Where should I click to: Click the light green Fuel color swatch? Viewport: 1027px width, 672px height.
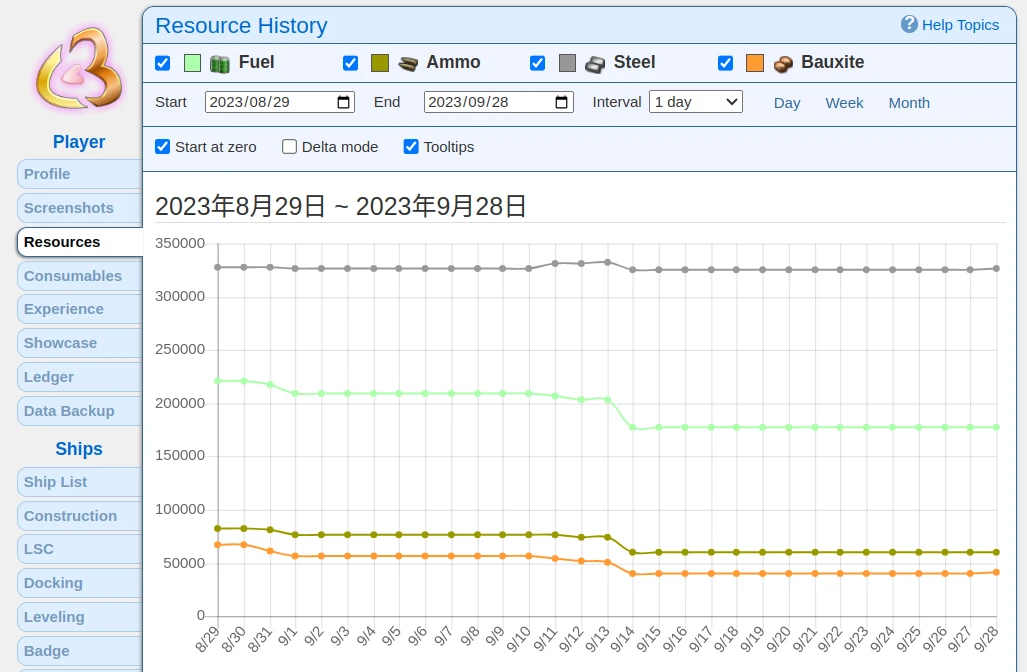(193, 63)
